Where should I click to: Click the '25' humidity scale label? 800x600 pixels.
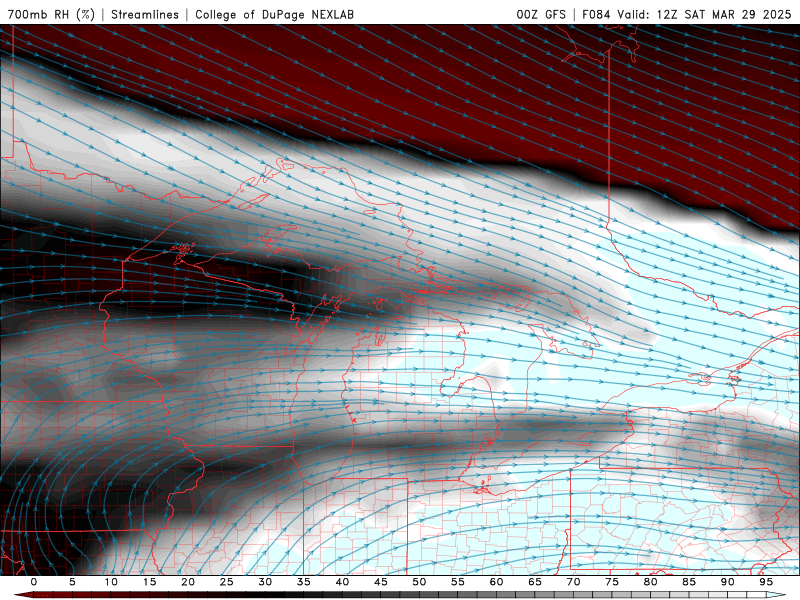pos(227,582)
